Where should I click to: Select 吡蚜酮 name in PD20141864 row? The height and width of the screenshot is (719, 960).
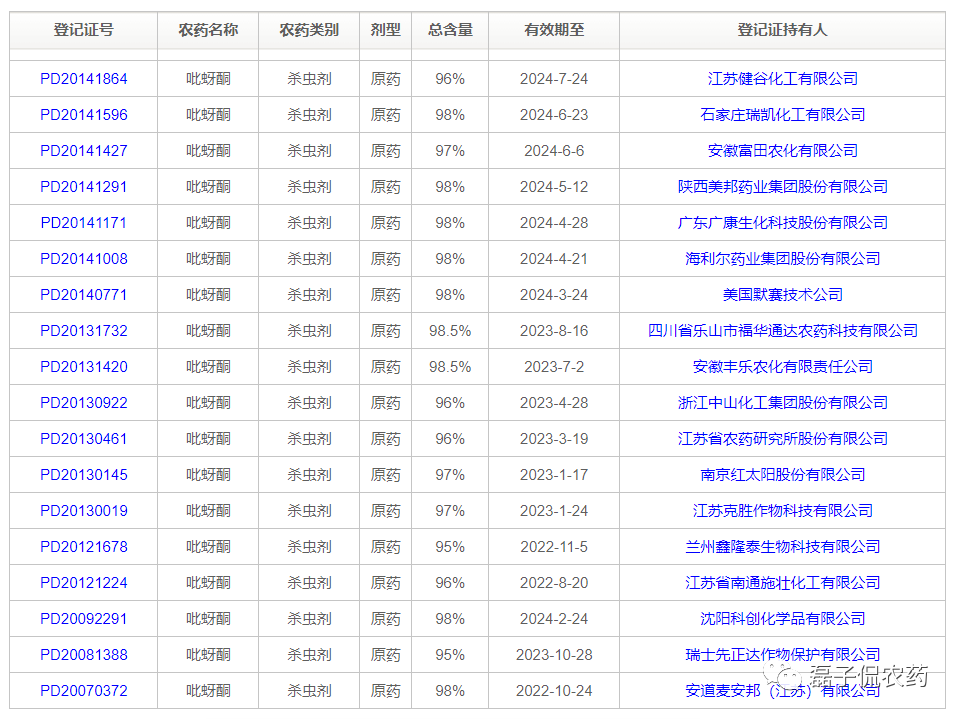pos(208,79)
